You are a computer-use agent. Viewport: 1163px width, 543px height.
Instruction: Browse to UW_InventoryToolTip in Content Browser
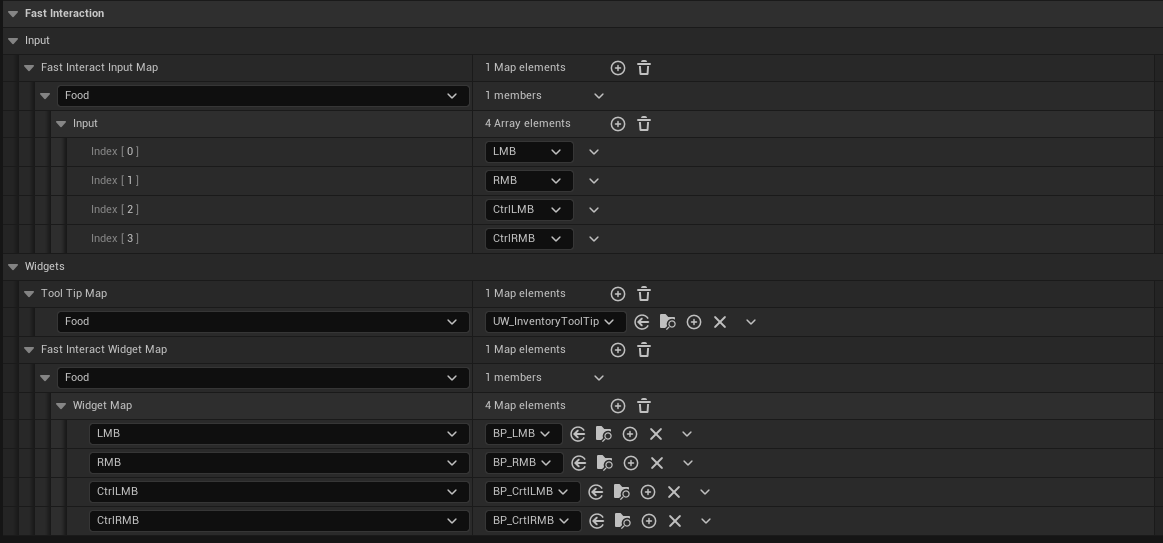coord(668,322)
